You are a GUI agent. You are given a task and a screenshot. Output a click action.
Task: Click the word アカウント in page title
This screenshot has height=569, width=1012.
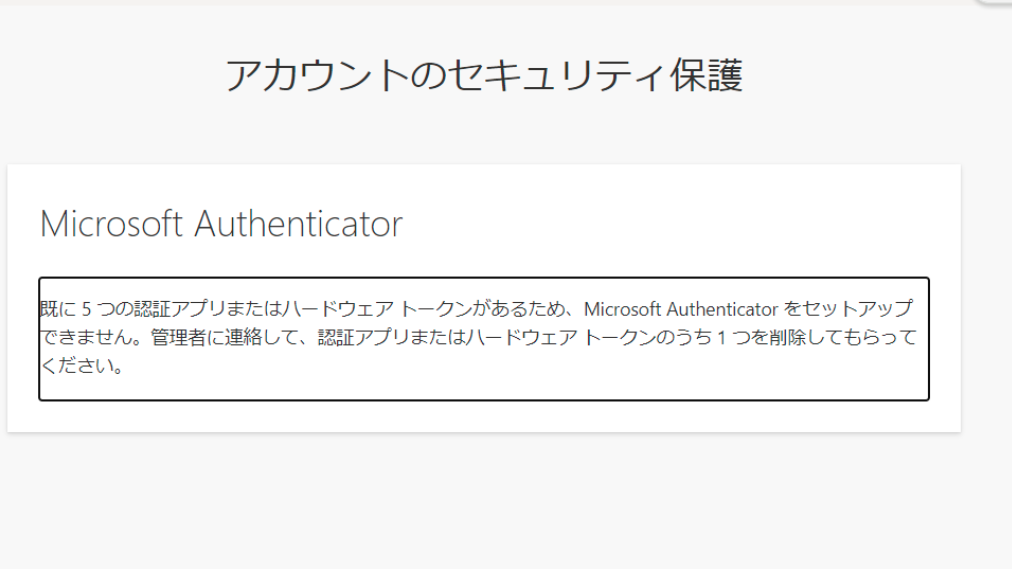317,75
